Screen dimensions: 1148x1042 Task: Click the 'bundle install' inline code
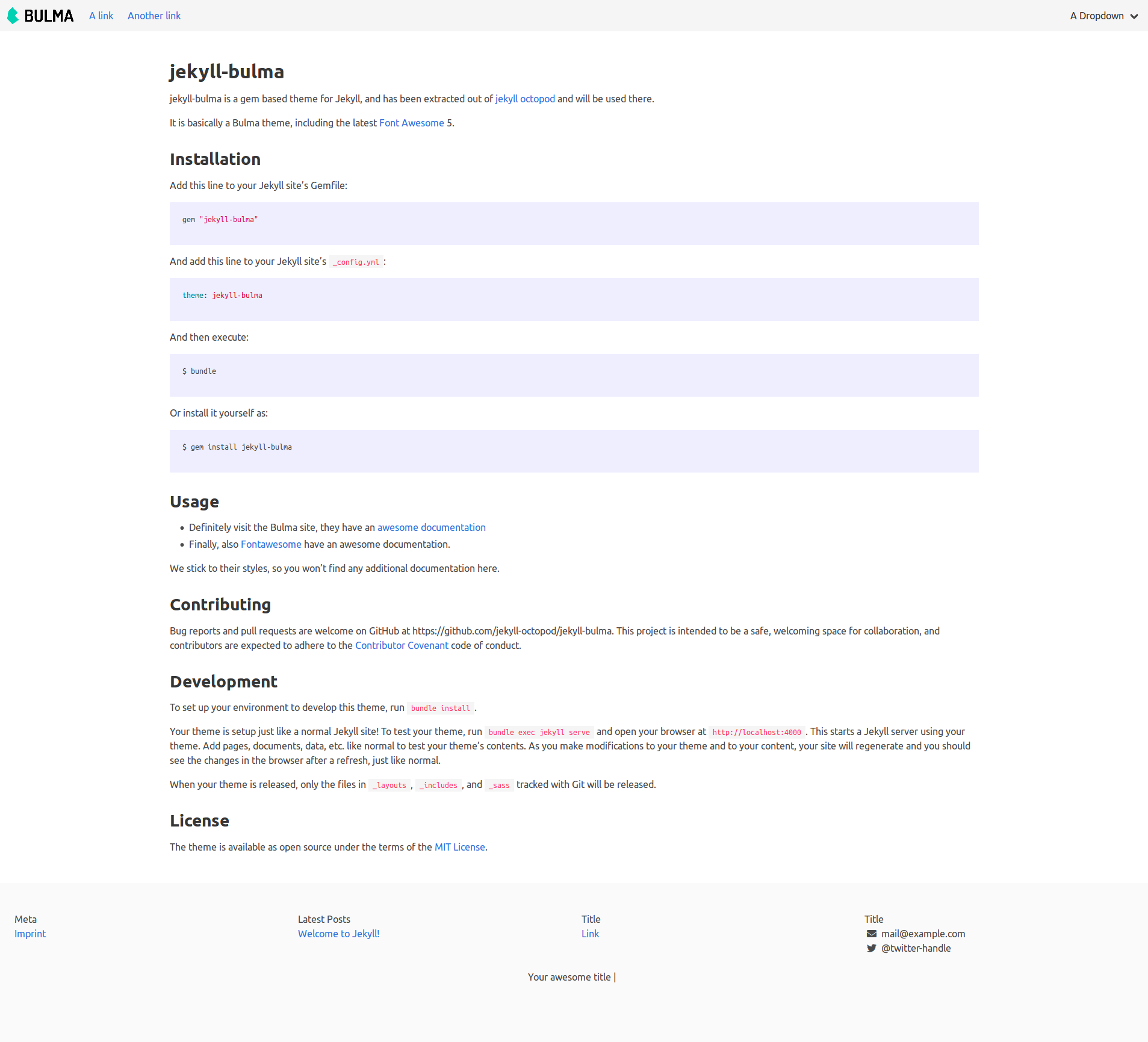441,708
